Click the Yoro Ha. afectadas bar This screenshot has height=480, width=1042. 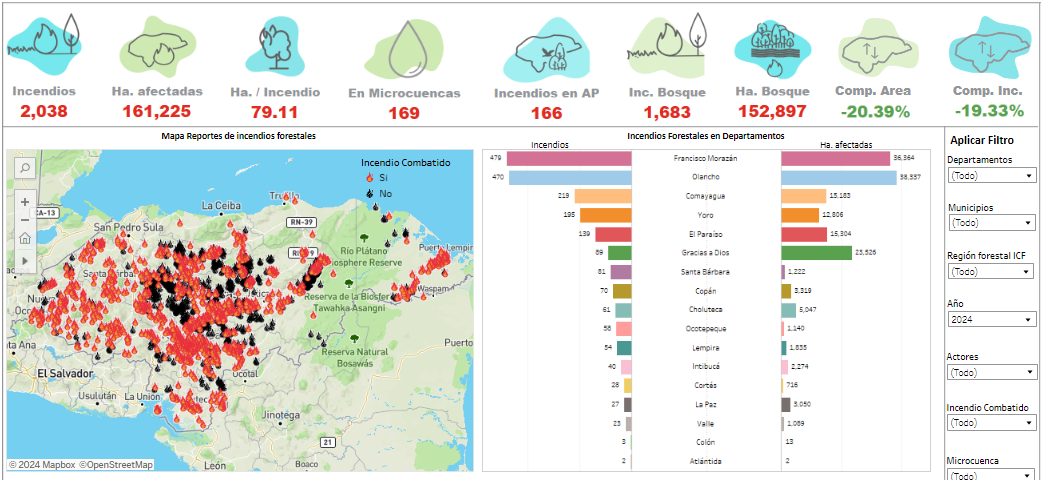[800, 215]
